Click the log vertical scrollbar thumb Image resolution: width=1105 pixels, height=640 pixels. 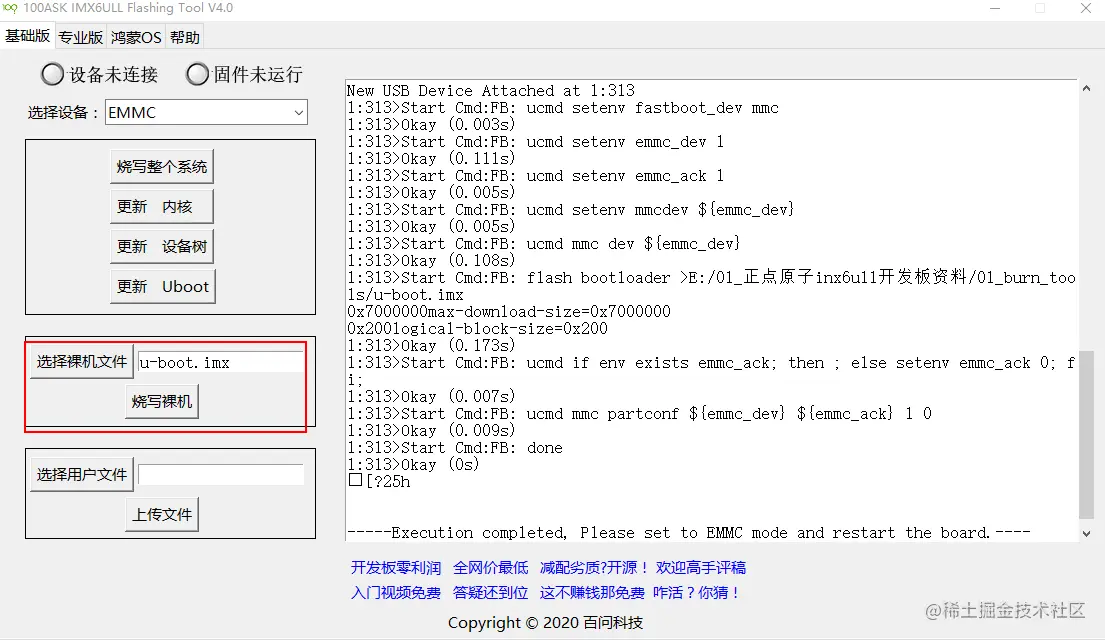pyautogui.click(x=1086, y=436)
